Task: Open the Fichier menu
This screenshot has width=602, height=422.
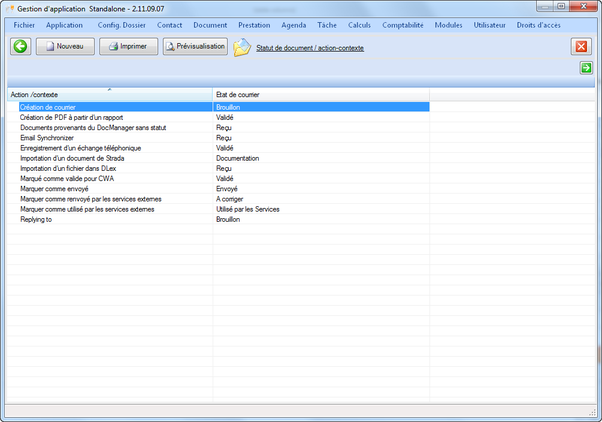Action: (31, 24)
